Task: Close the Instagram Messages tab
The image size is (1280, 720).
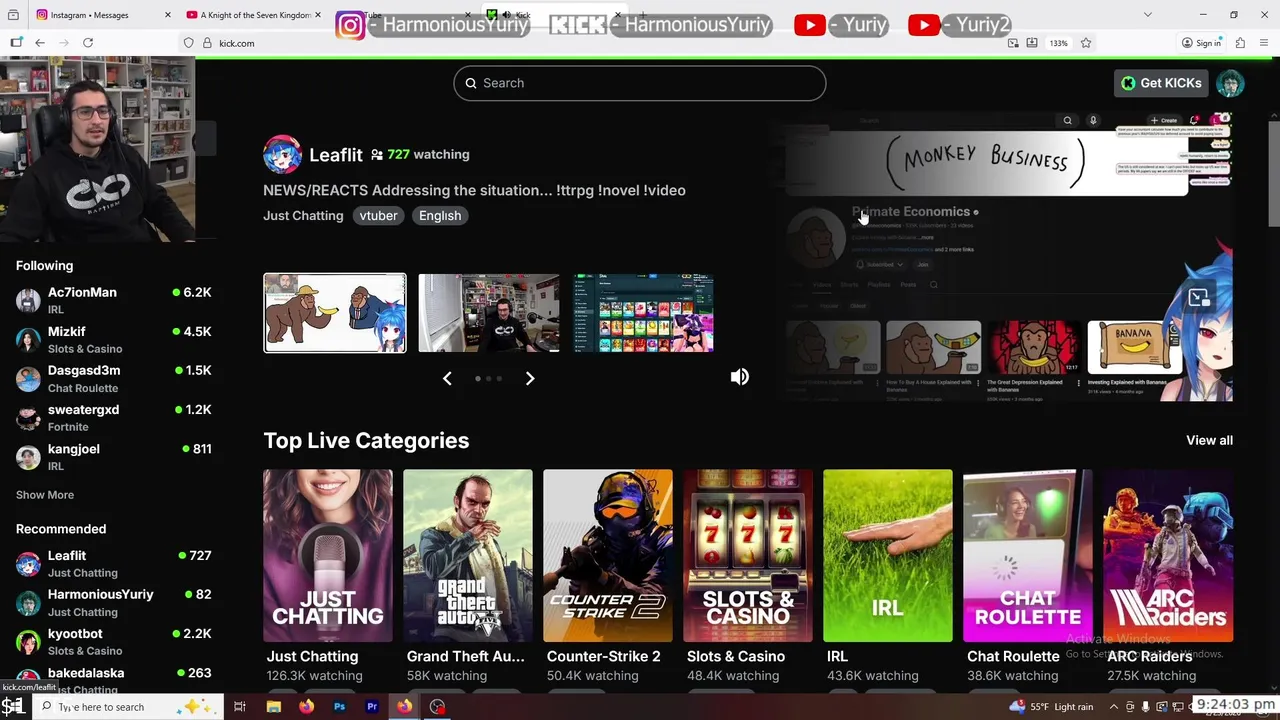Action: point(166,15)
